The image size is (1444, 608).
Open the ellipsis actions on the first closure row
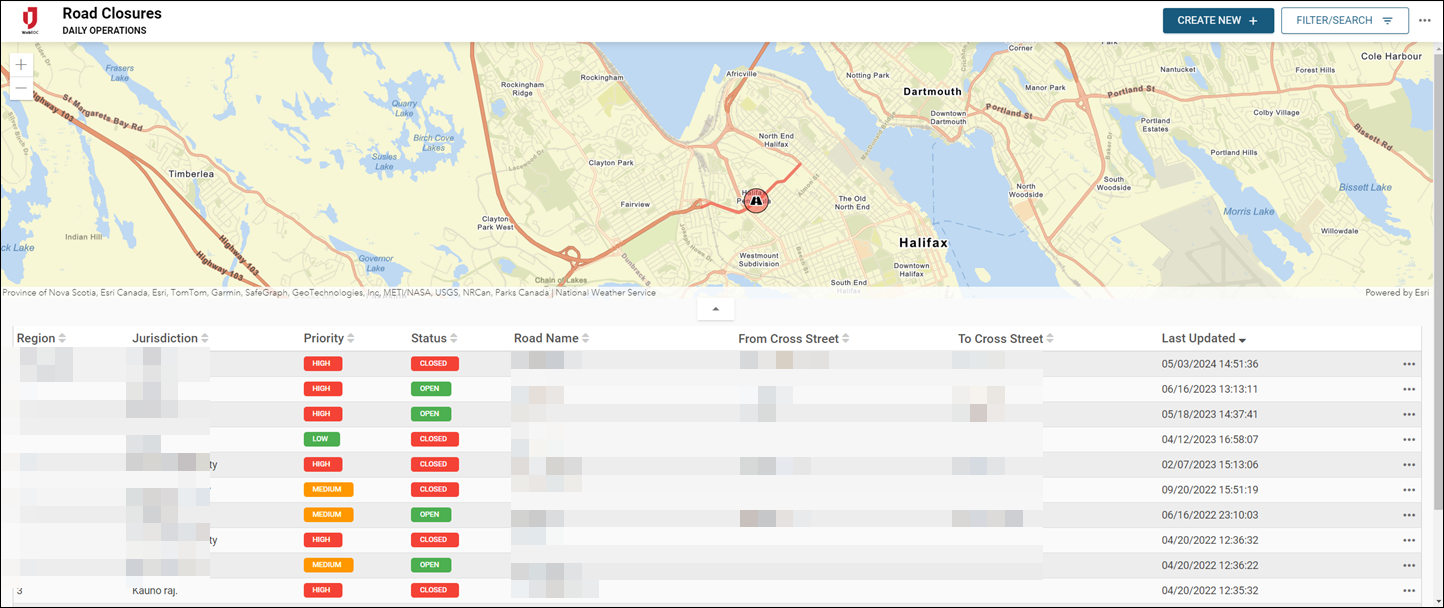click(1410, 363)
